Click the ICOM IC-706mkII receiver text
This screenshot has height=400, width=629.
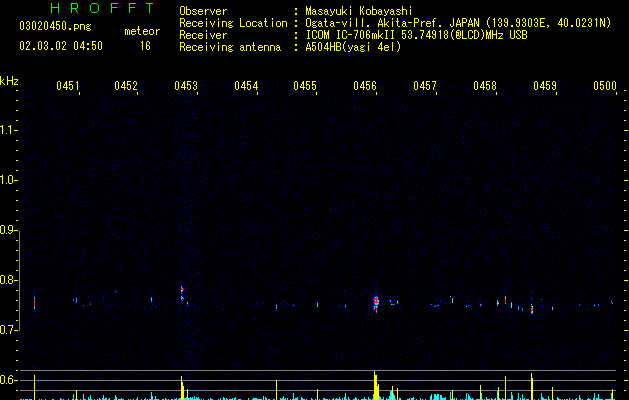coord(416,35)
